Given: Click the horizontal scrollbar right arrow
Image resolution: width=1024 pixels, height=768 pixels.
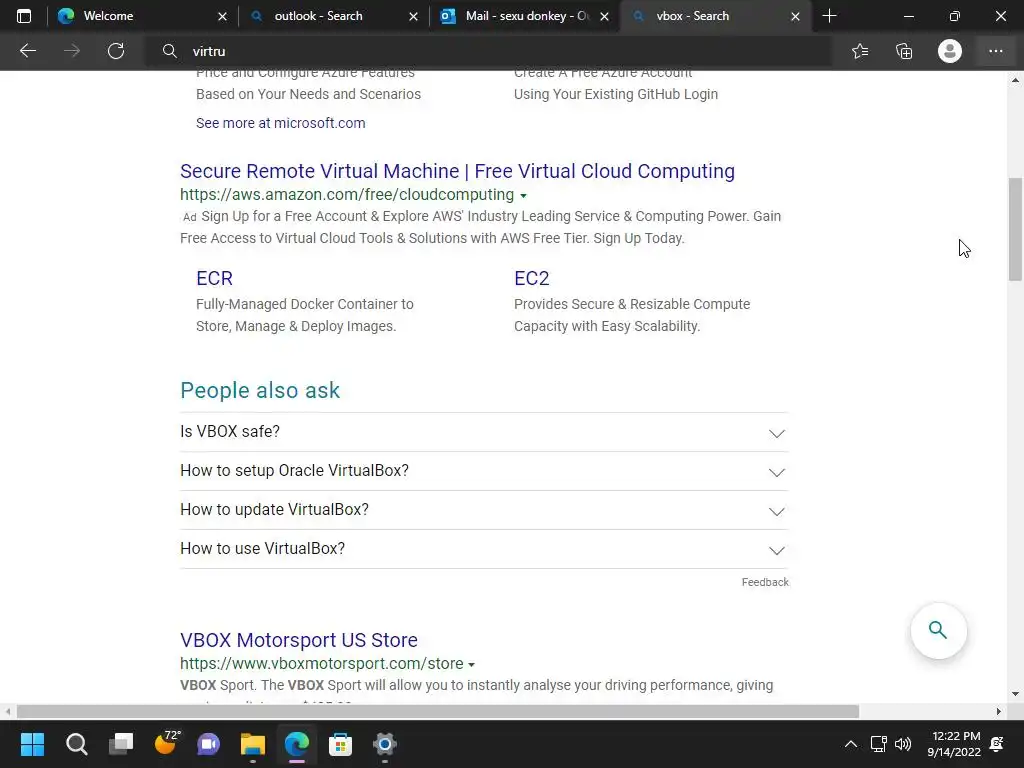Looking at the screenshot, I should pyautogui.click(x=999, y=711).
